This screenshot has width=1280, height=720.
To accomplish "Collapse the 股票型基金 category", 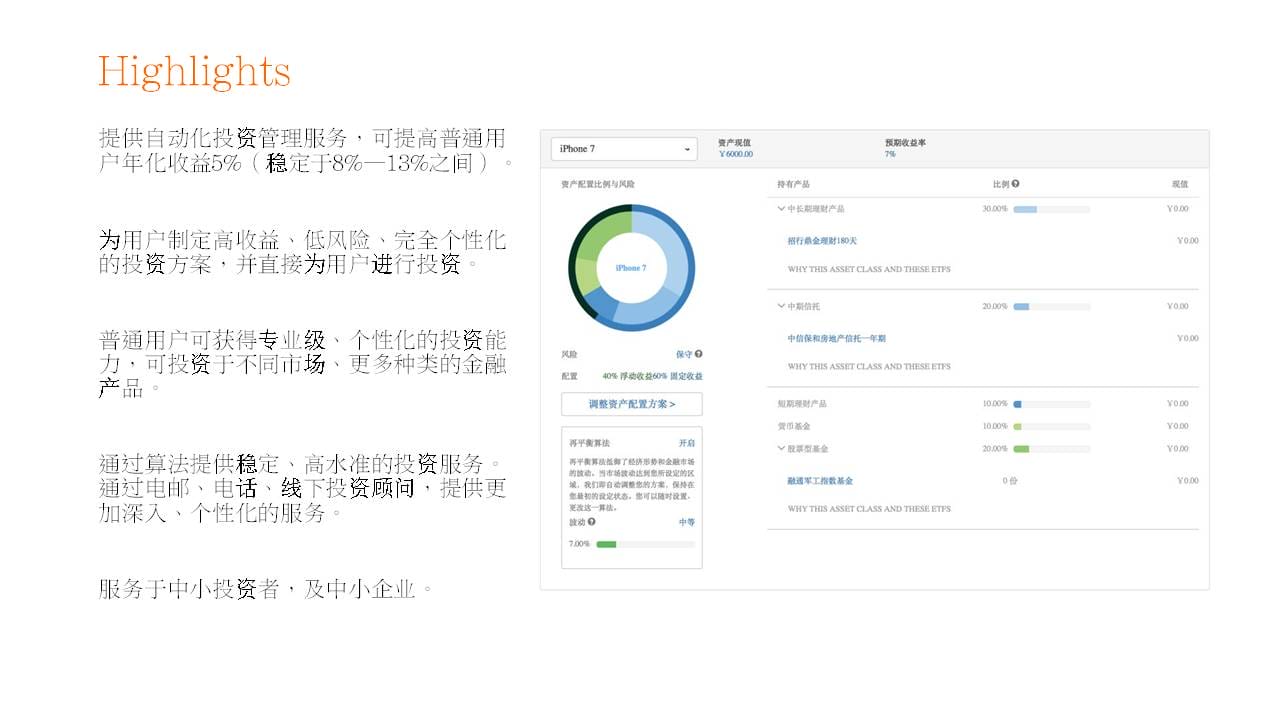I will coord(781,449).
